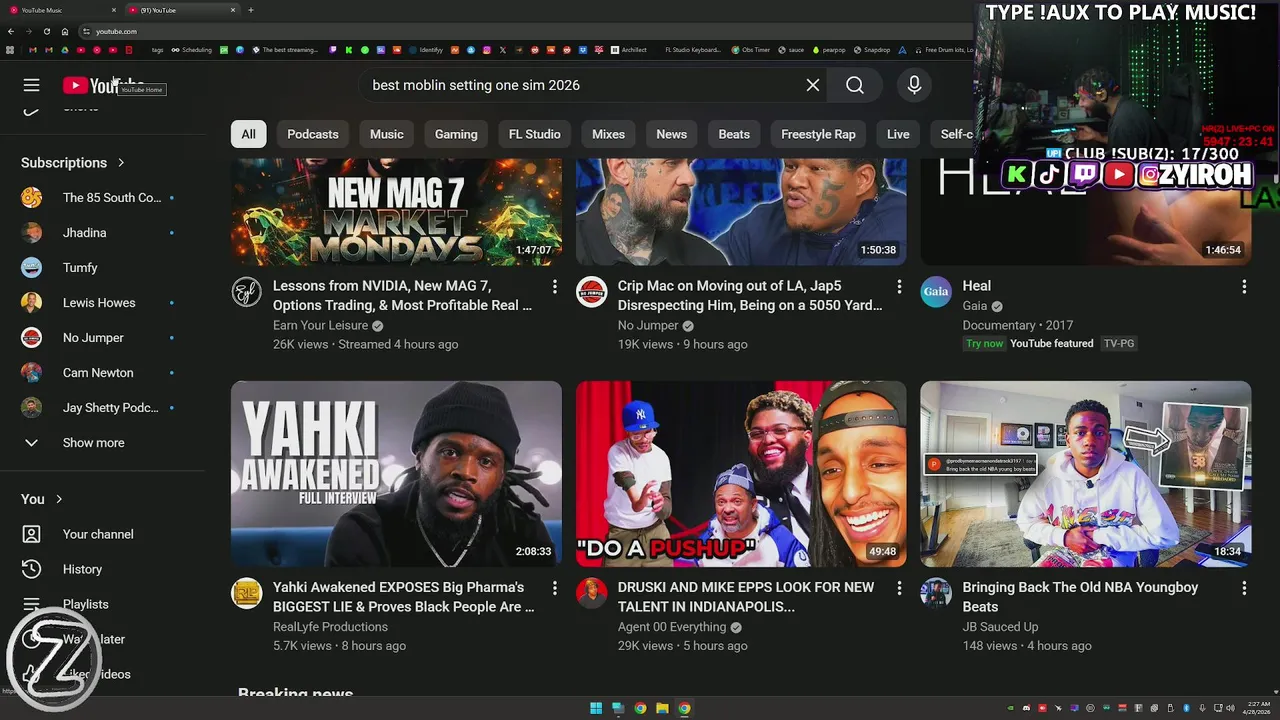Run search with magnifier button
Image resolution: width=1280 pixels, height=720 pixels.
(x=855, y=85)
